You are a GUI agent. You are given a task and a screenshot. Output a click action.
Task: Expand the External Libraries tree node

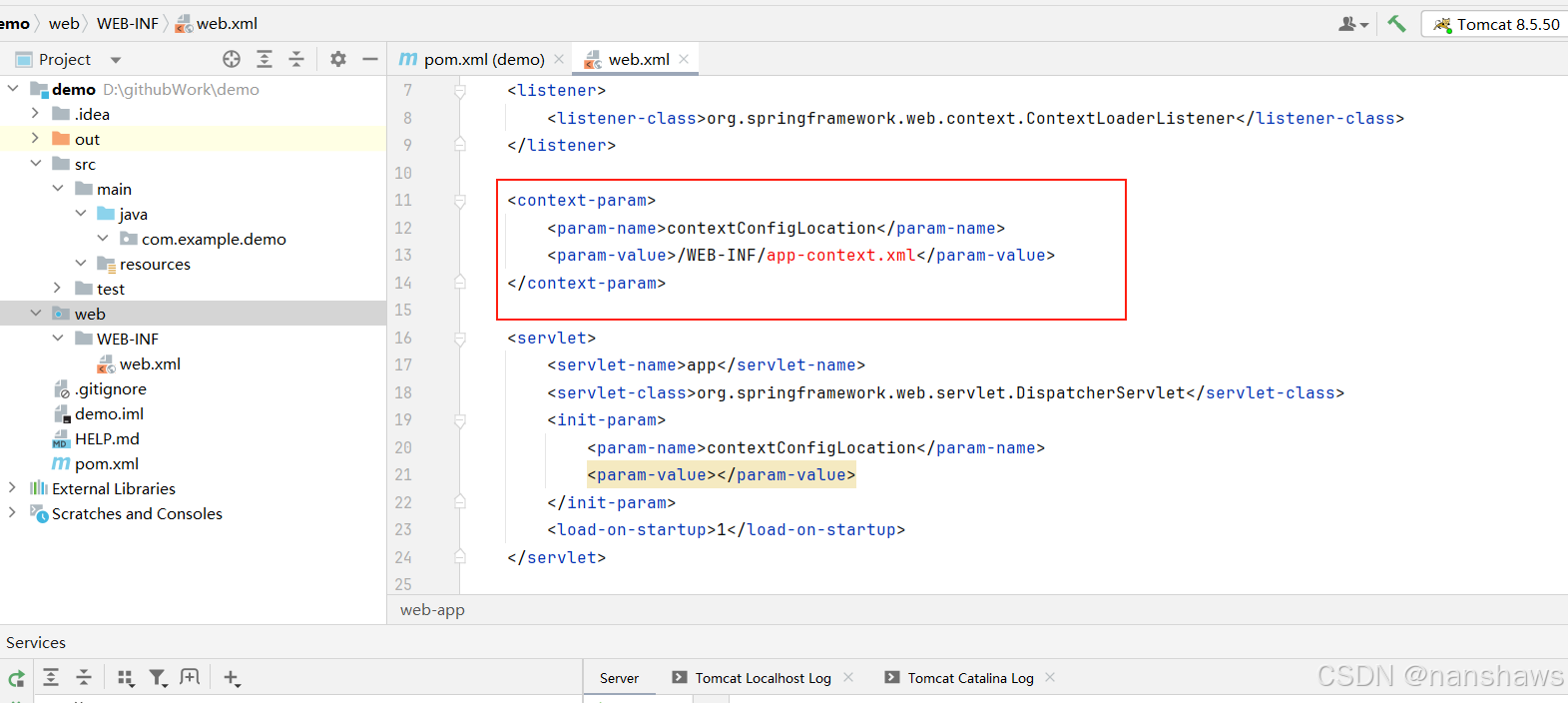tap(12, 488)
